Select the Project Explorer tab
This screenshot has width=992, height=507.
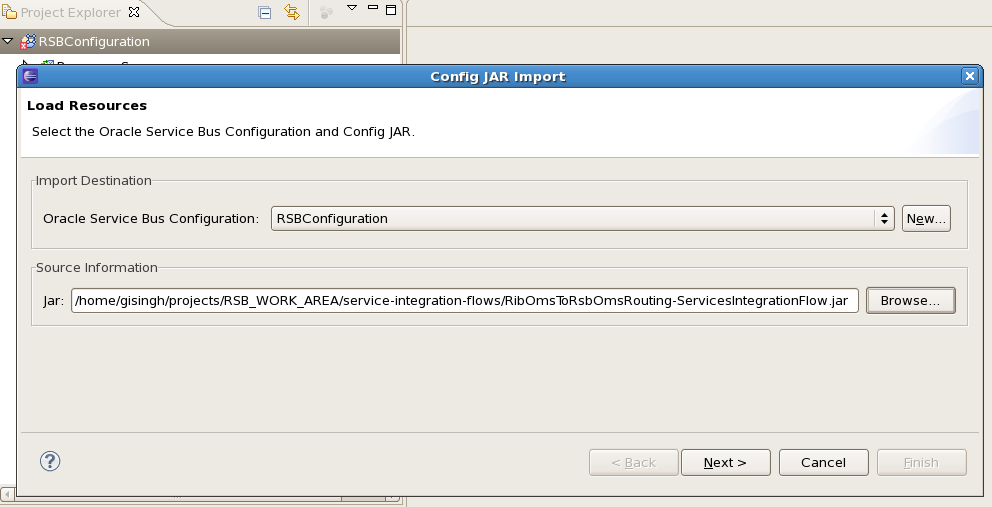[70, 12]
